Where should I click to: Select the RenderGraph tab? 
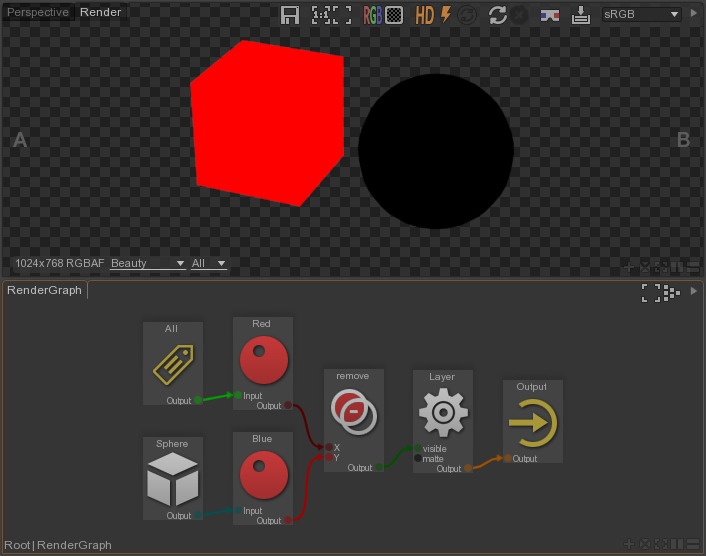click(x=44, y=290)
